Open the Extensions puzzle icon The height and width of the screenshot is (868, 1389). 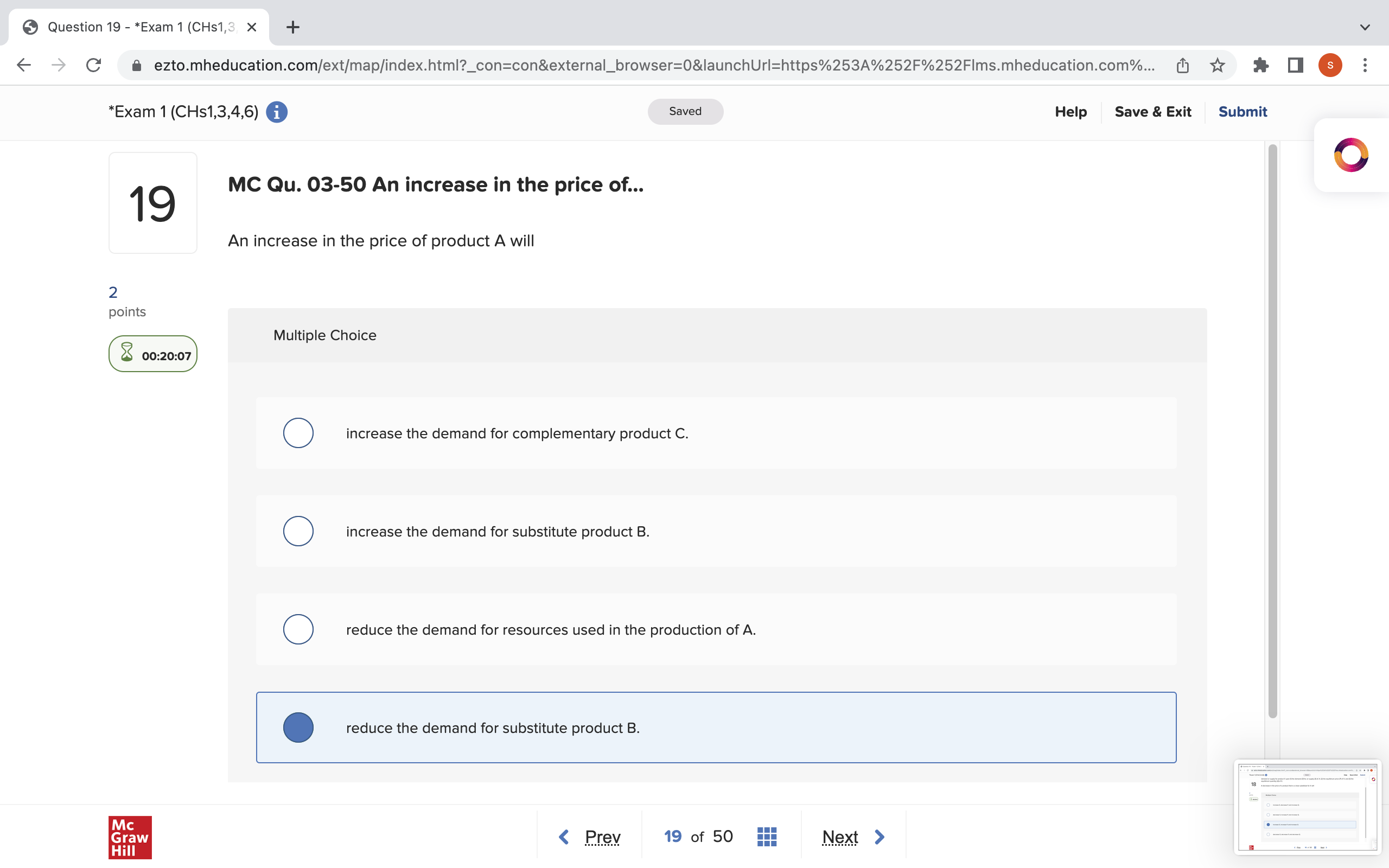click(x=1260, y=65)
